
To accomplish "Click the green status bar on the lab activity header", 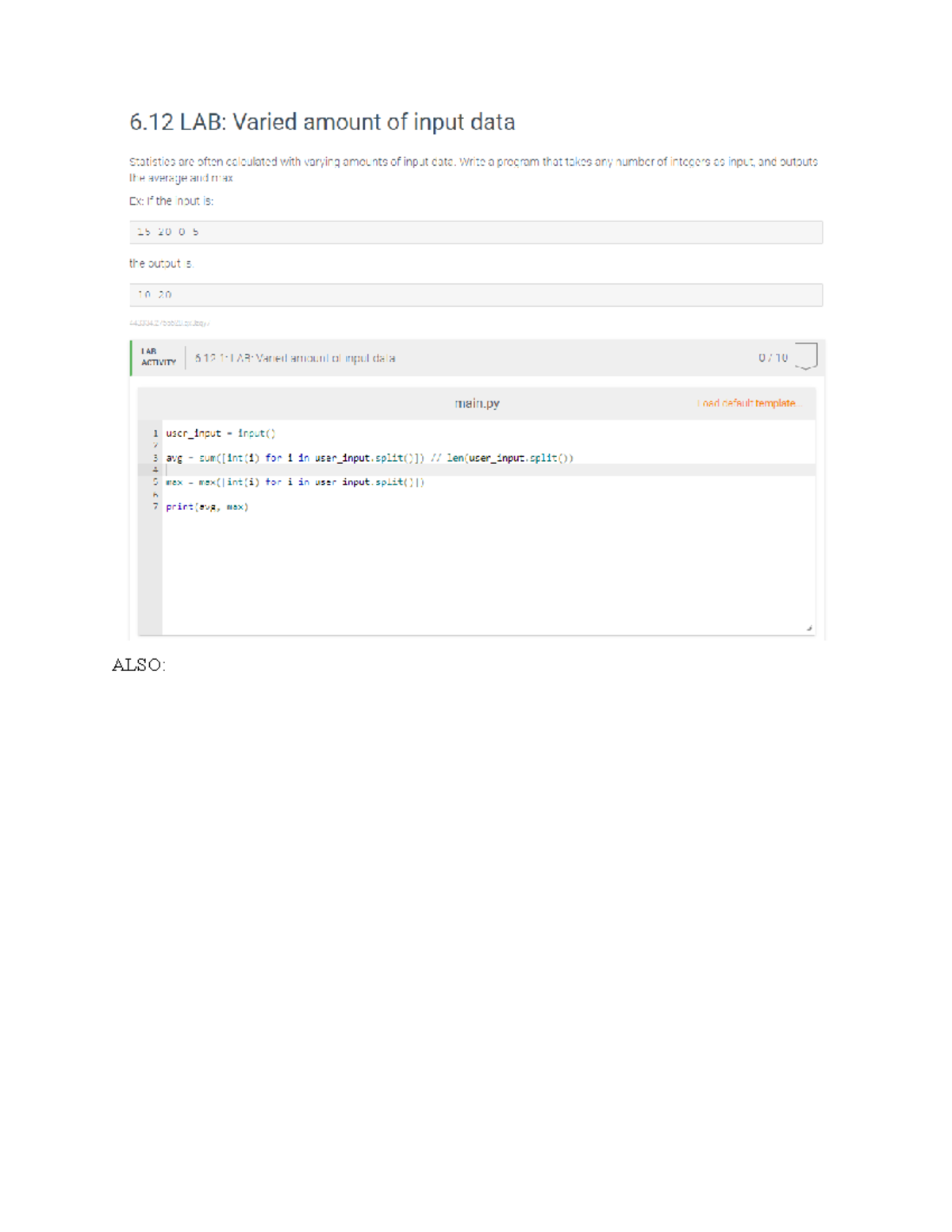I will [132, 357].
